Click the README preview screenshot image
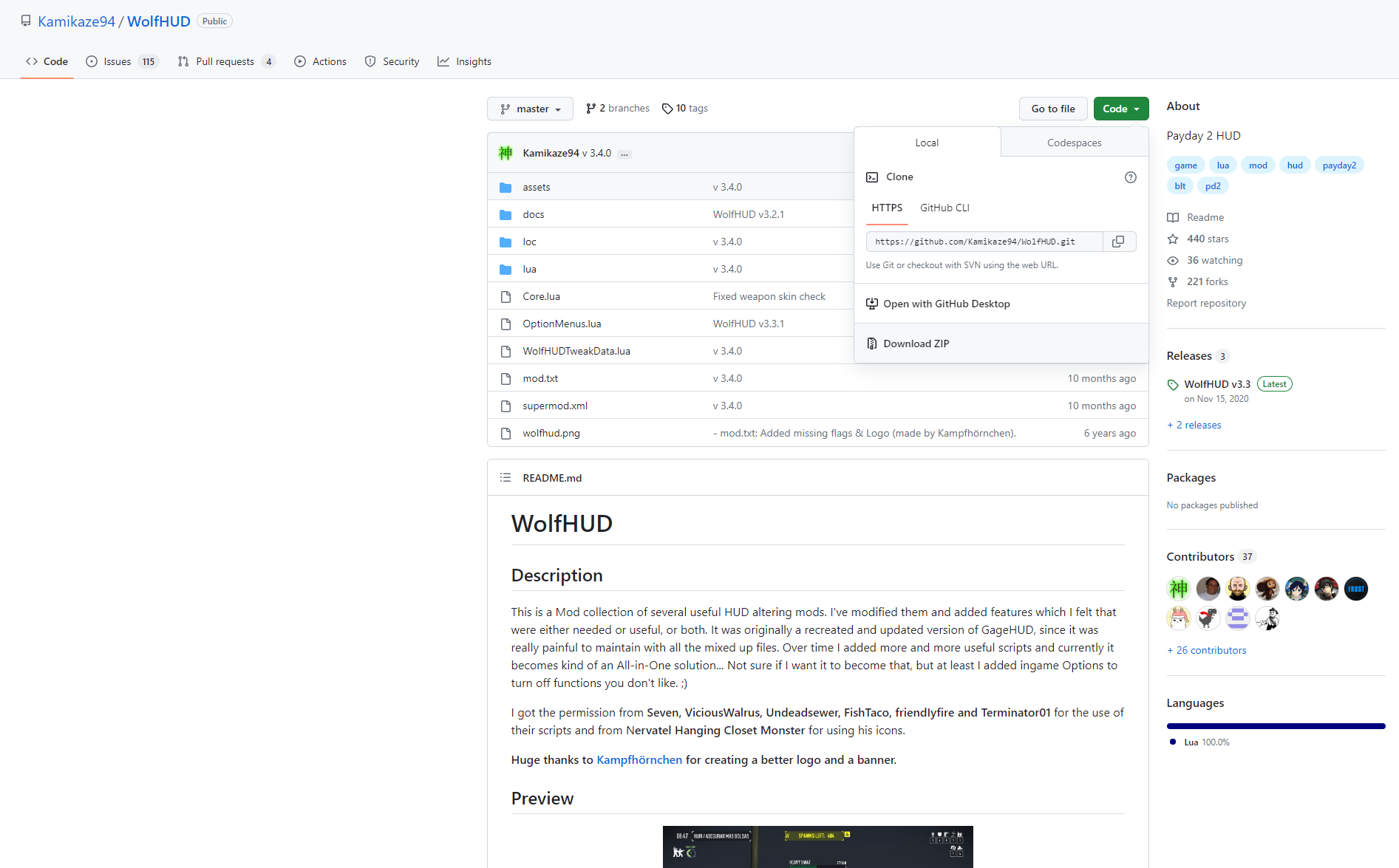 click(817, 847)
